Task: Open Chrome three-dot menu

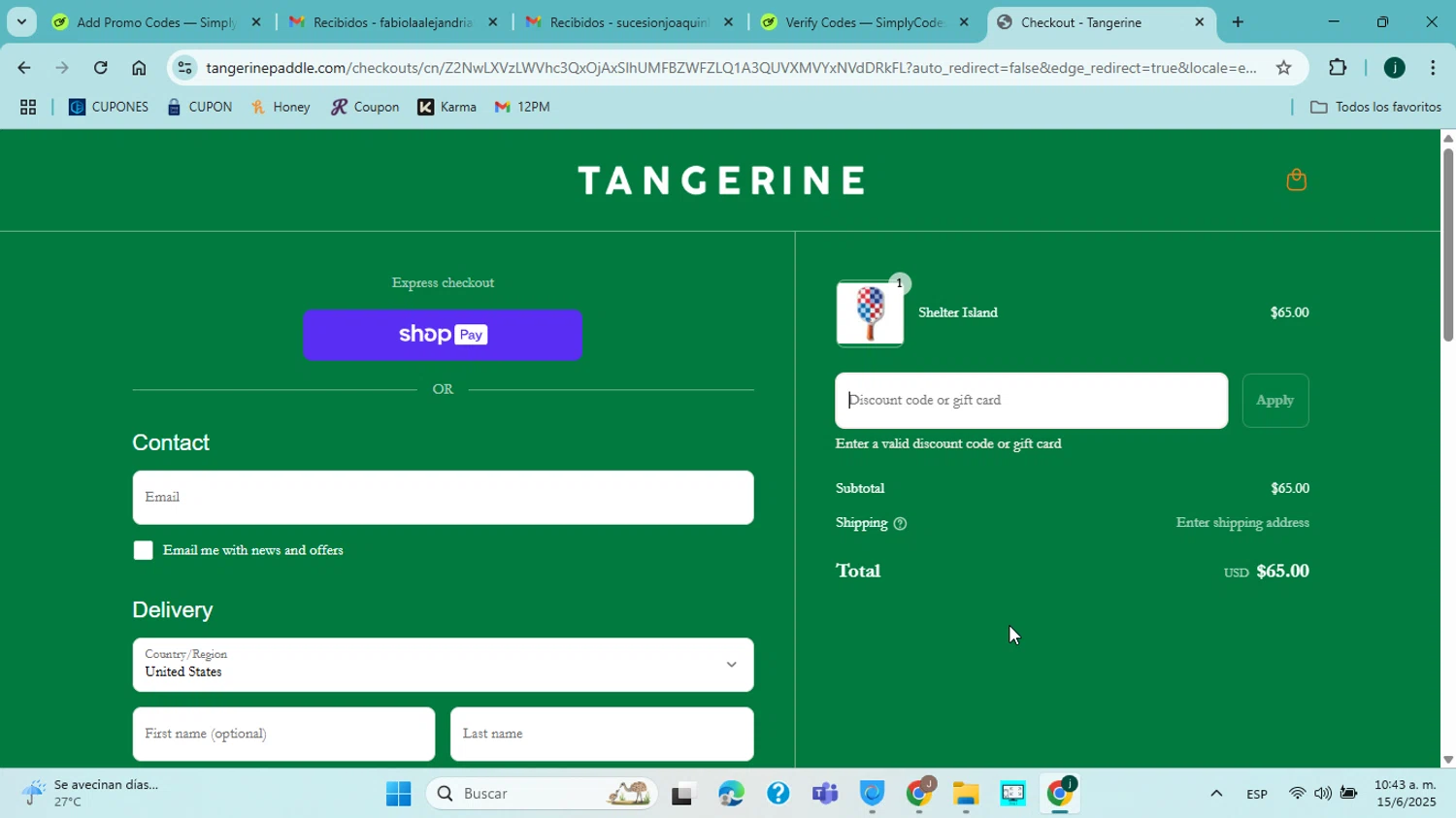Action: tap(1433, 68)
